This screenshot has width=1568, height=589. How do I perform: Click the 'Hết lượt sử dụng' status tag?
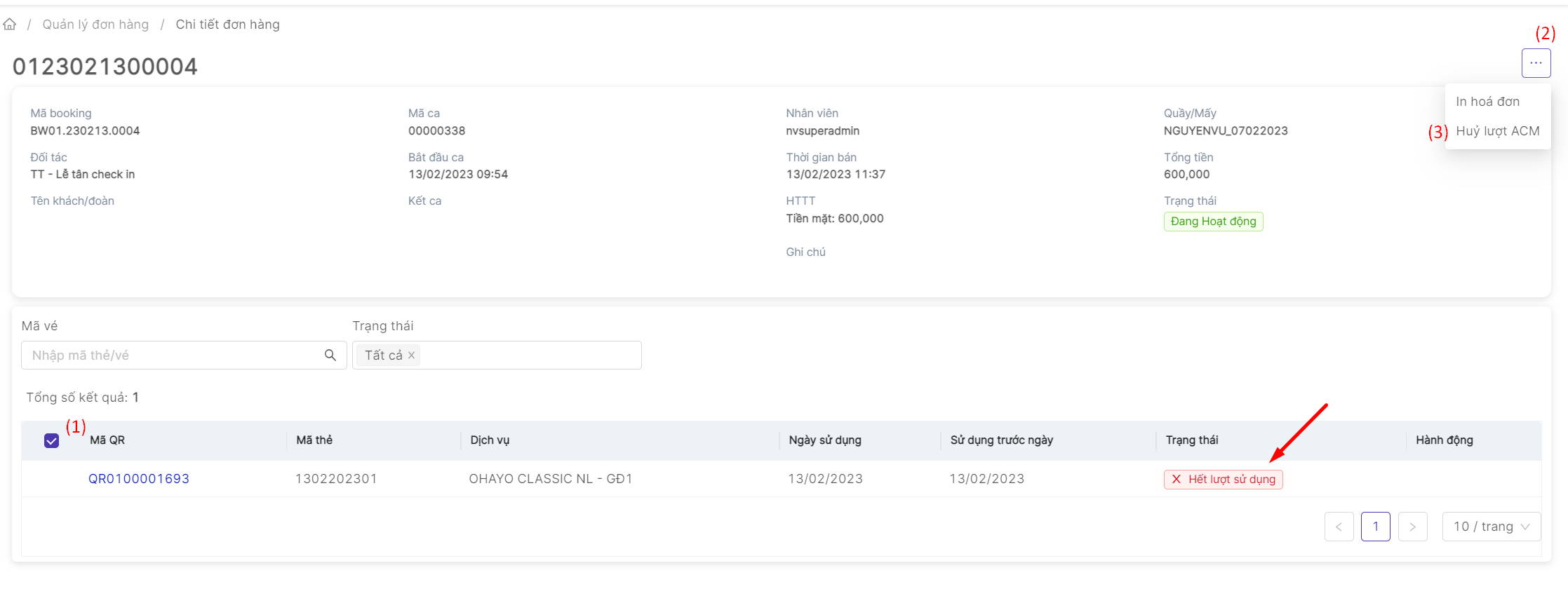(1223, 480)
